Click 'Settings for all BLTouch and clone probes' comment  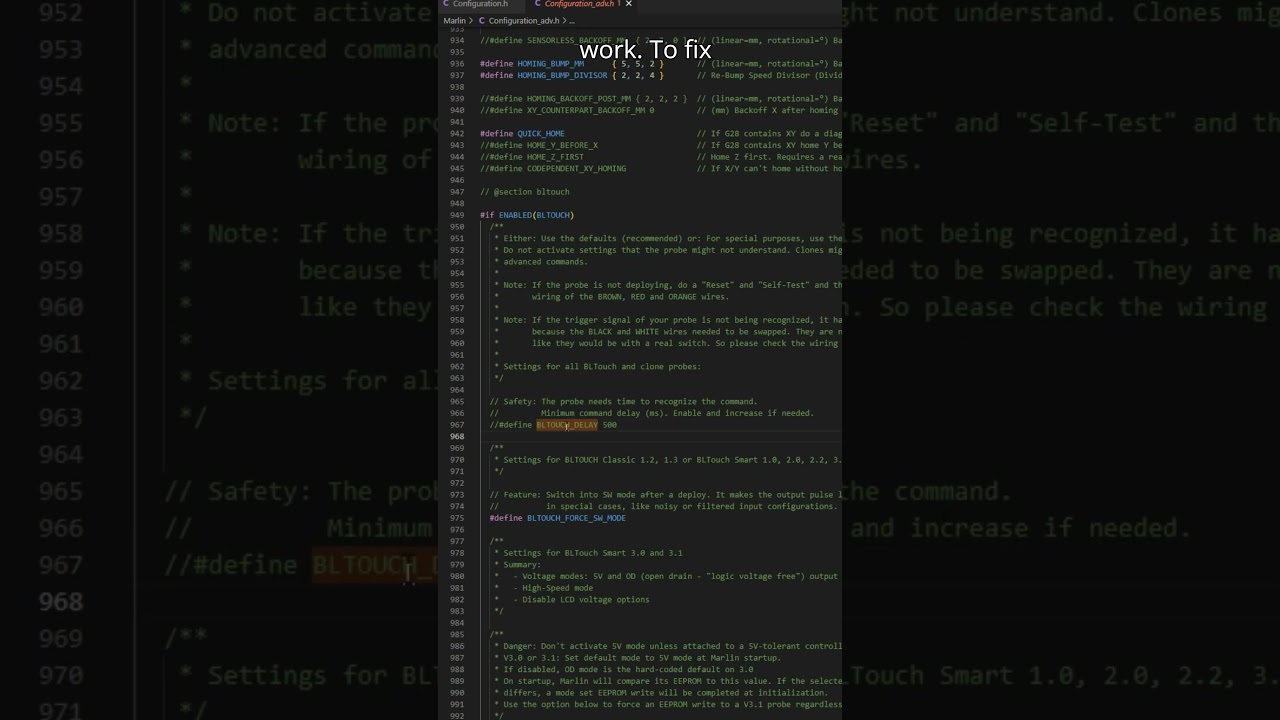pos(602,366)
